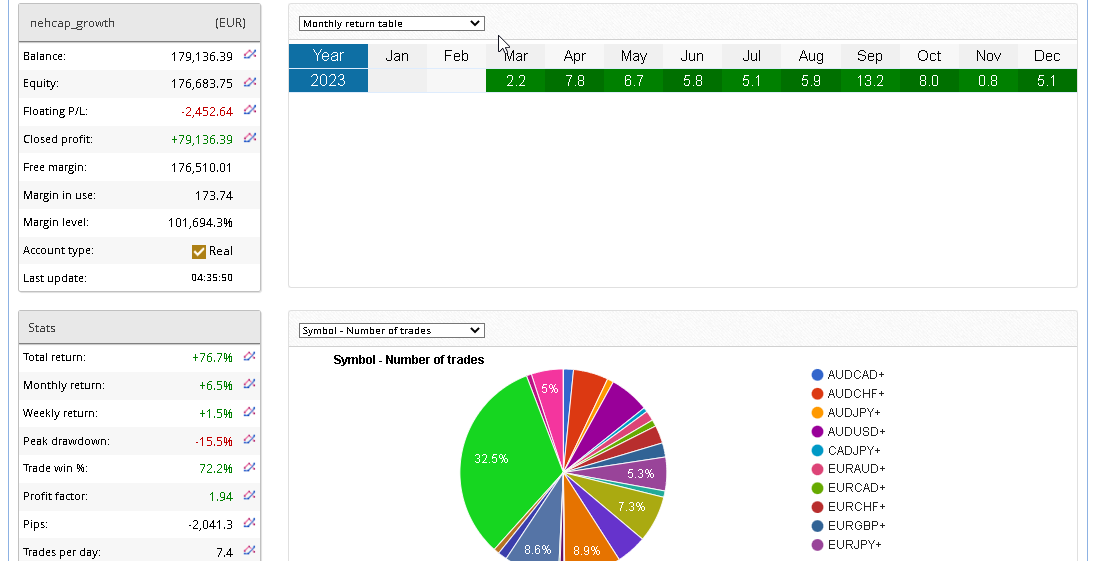Expand the Symbol - Number of trades dropdown
This screenshot has height=561, width=1101.
click(x=391, y=330)
